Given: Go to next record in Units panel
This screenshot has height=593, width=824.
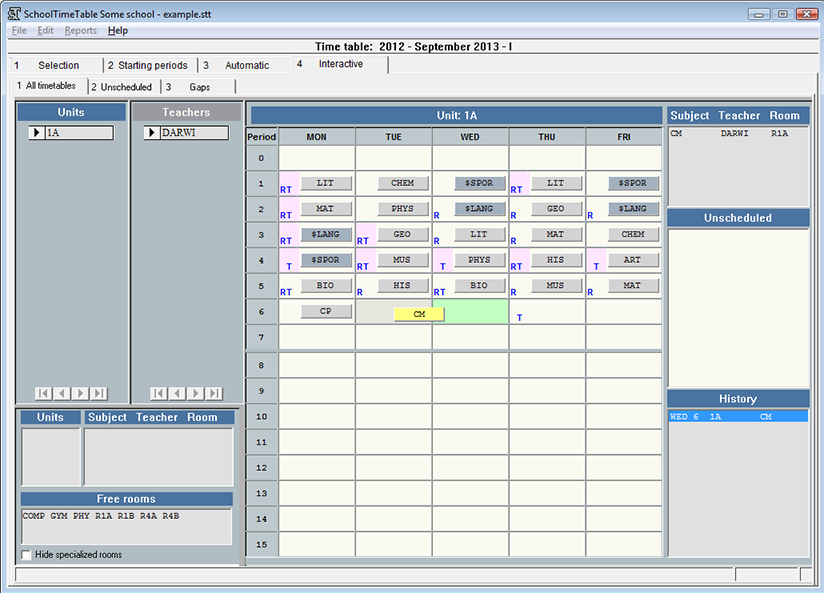Looking at the screenshot, I should pyautogui.click(x=80, y=393).
